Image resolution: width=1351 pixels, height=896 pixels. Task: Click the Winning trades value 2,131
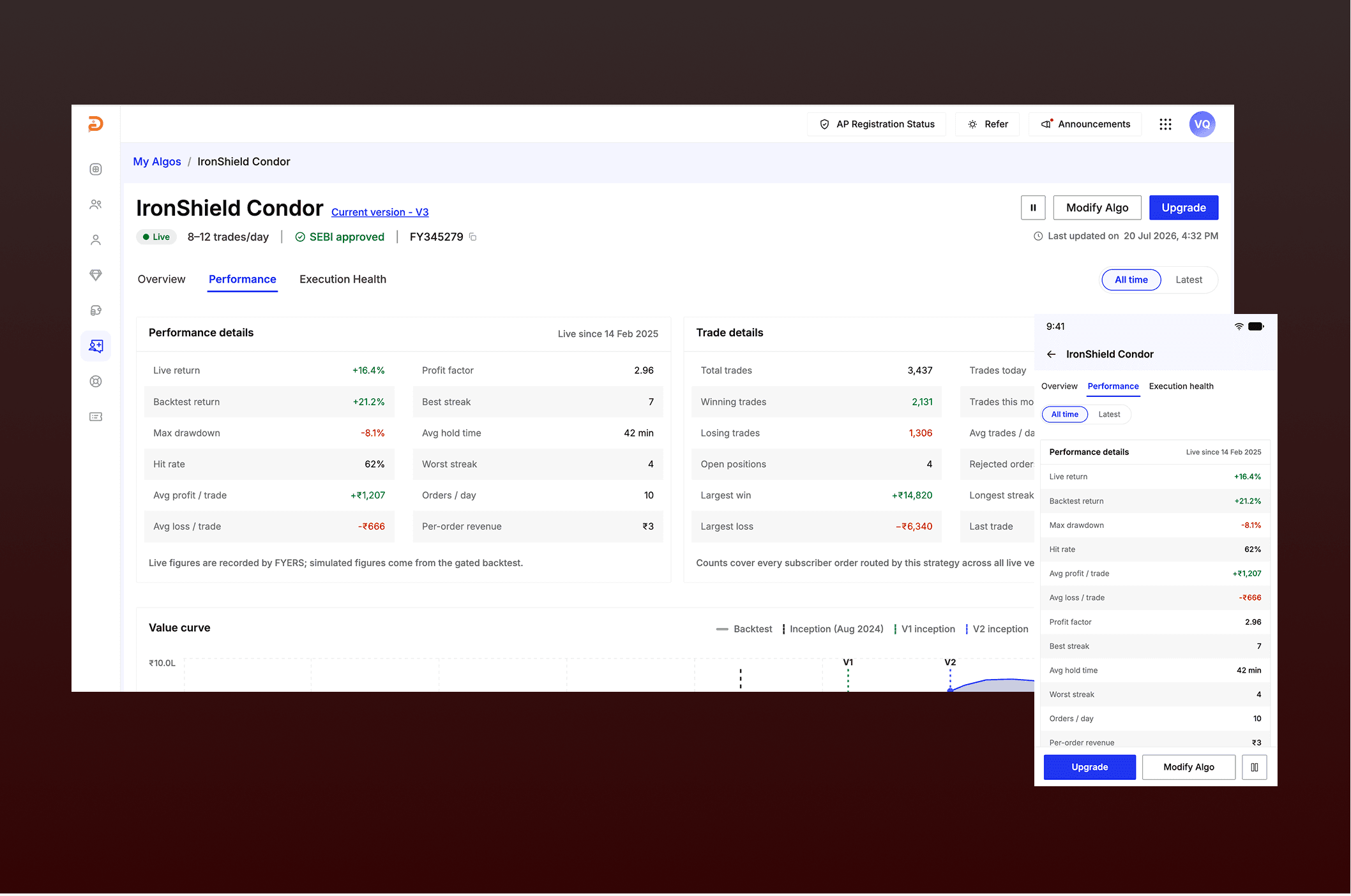[922, 401]
